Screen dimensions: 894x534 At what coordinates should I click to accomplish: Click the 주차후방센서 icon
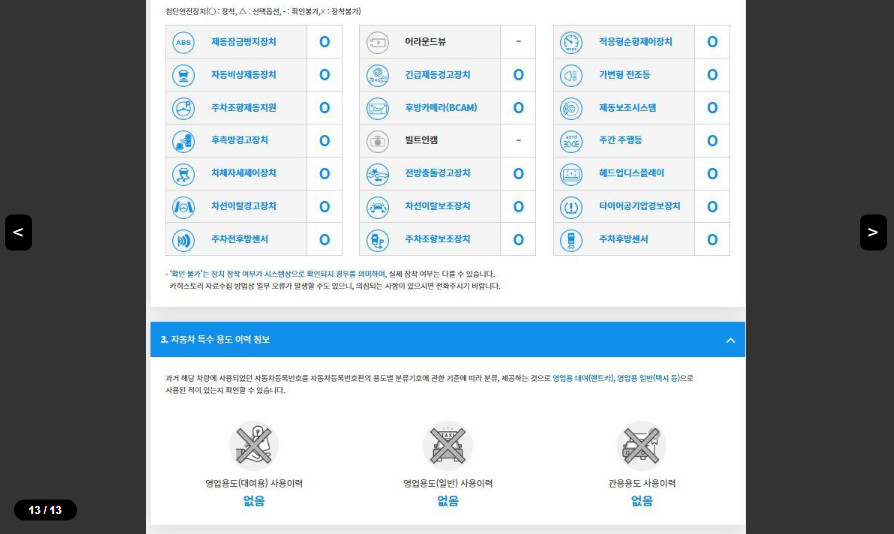[x=571, y=240]
